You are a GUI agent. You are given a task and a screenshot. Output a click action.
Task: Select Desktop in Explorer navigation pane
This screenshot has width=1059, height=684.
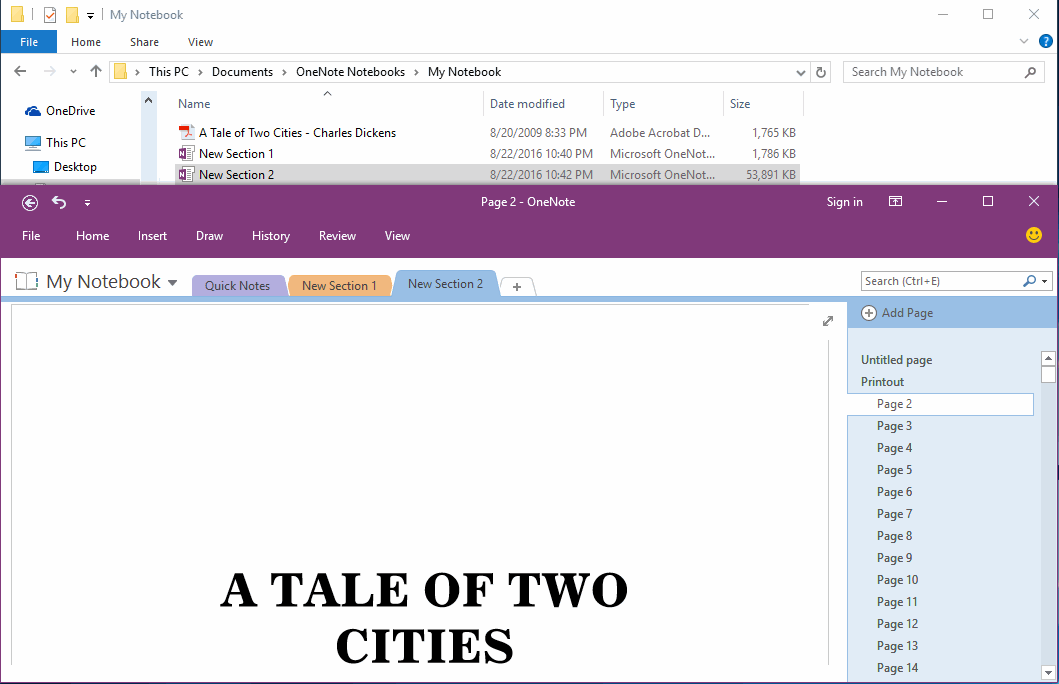pyautogui.click(x=64, y=167)
